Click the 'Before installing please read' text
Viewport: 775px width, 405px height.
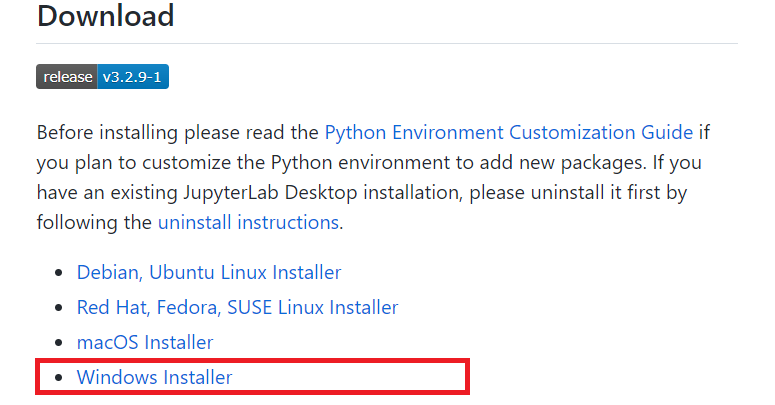[178, 132]
